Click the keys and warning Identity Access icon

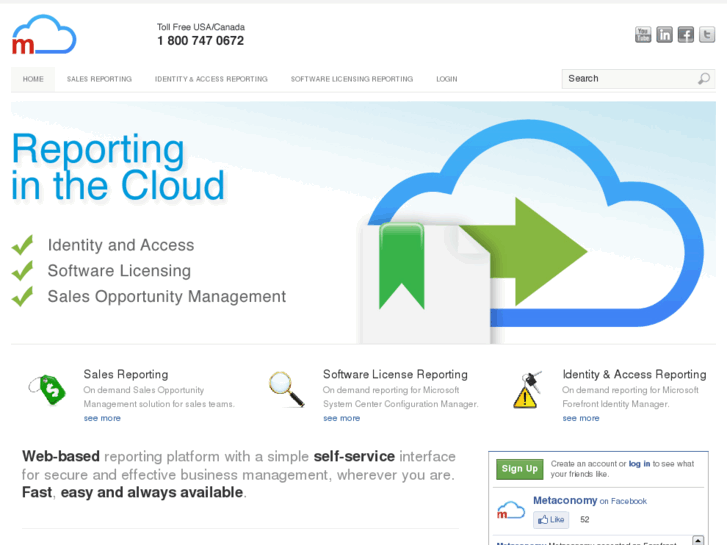coord(528,390)
